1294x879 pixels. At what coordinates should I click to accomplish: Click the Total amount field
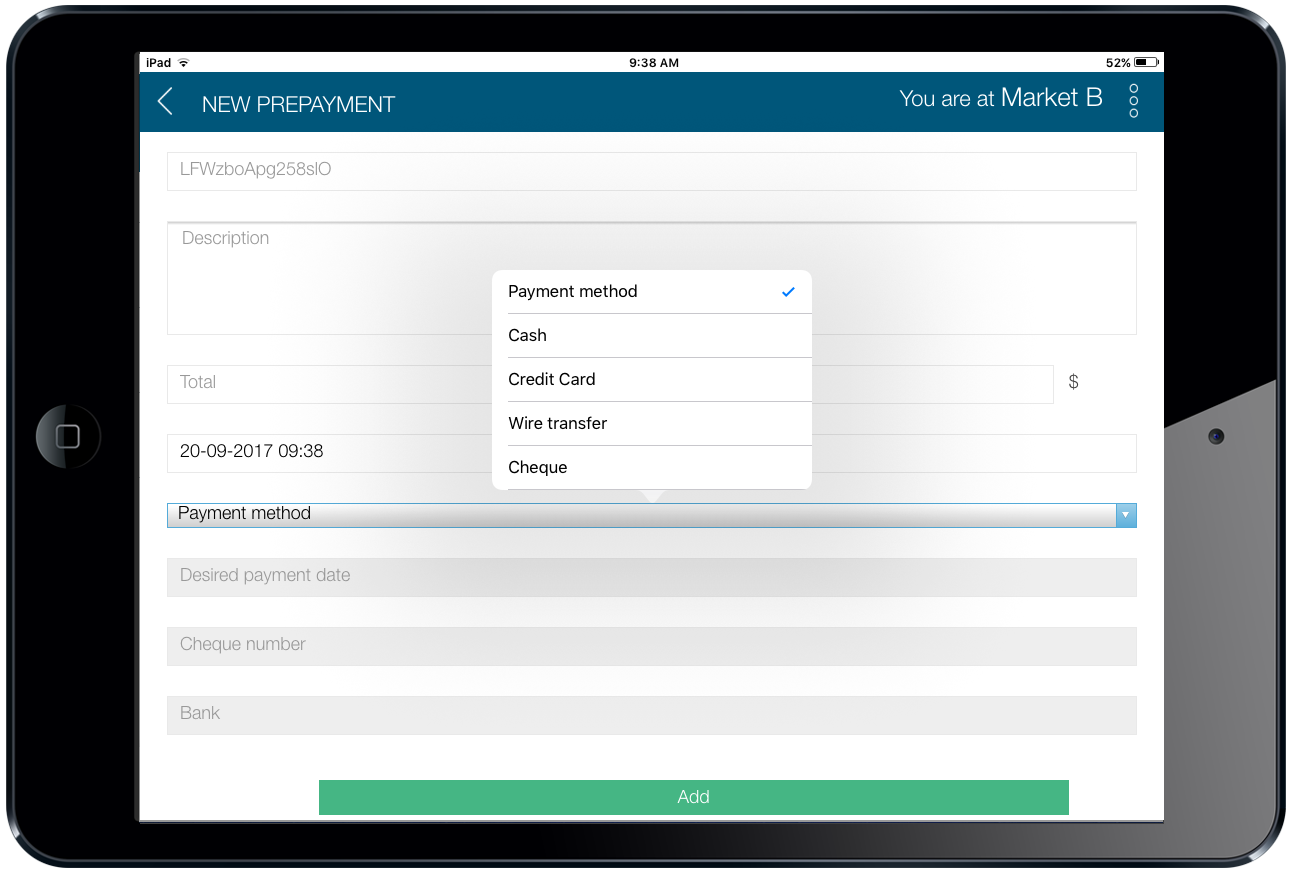point(610,384)
